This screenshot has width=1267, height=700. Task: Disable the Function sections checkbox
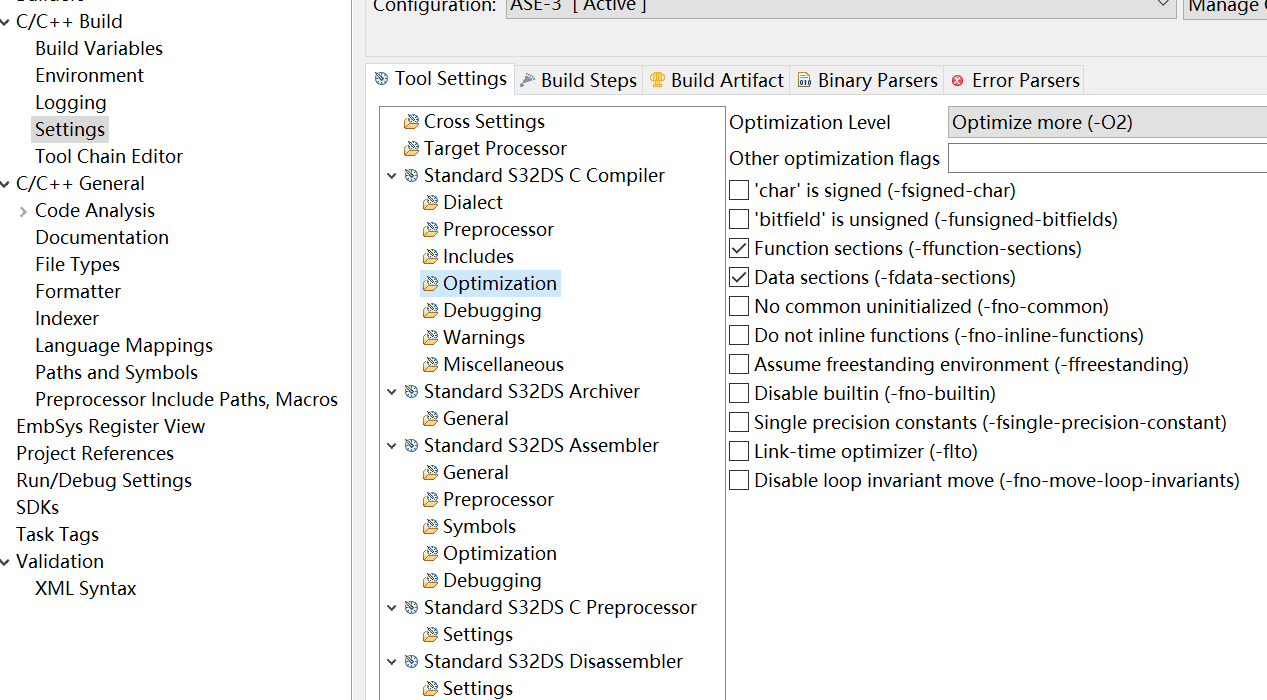click(x=739, y=248)
